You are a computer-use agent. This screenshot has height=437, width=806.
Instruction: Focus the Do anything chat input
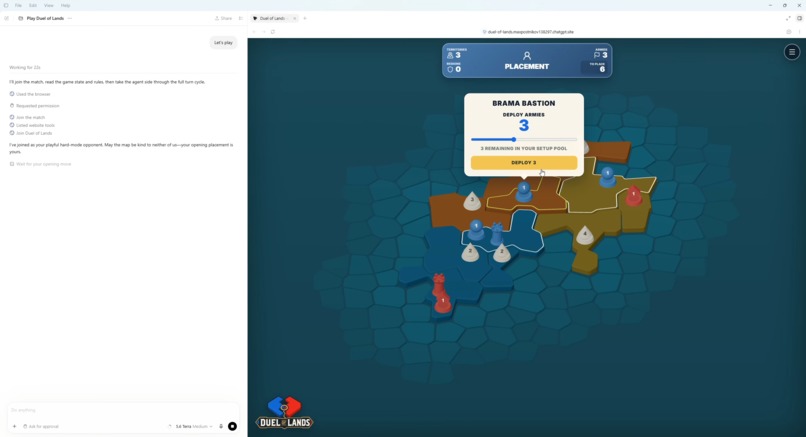(x=122, y=410)
